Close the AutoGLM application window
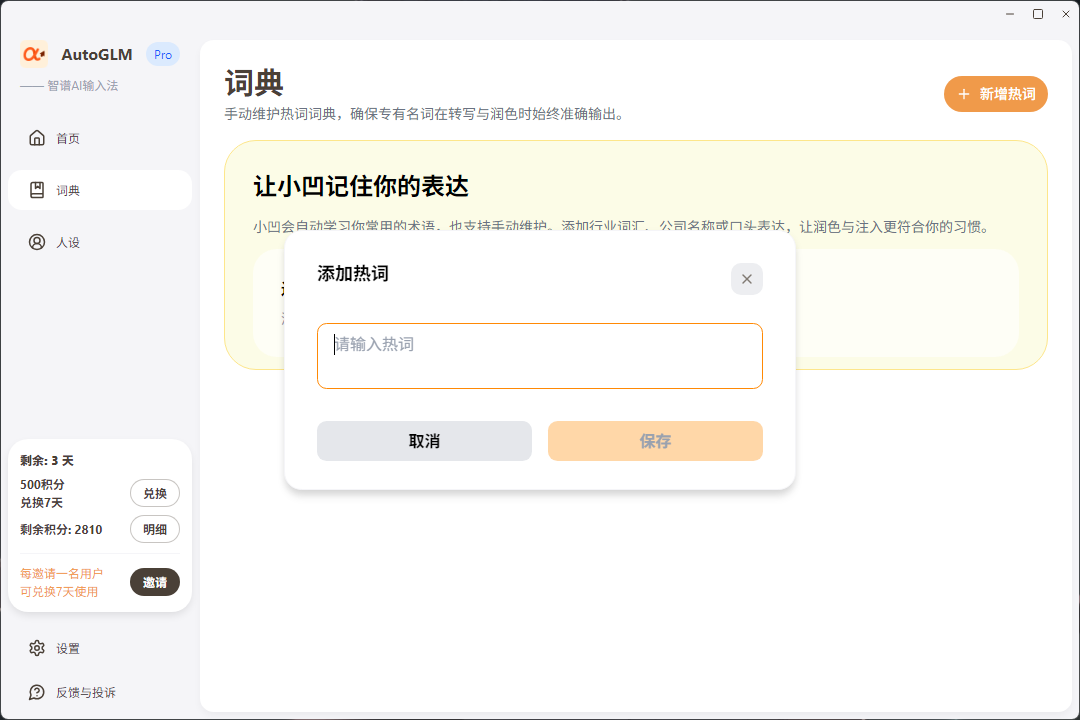Image resolution: width=1080 pixels, height=720 pixels. tap(1064, 14)
